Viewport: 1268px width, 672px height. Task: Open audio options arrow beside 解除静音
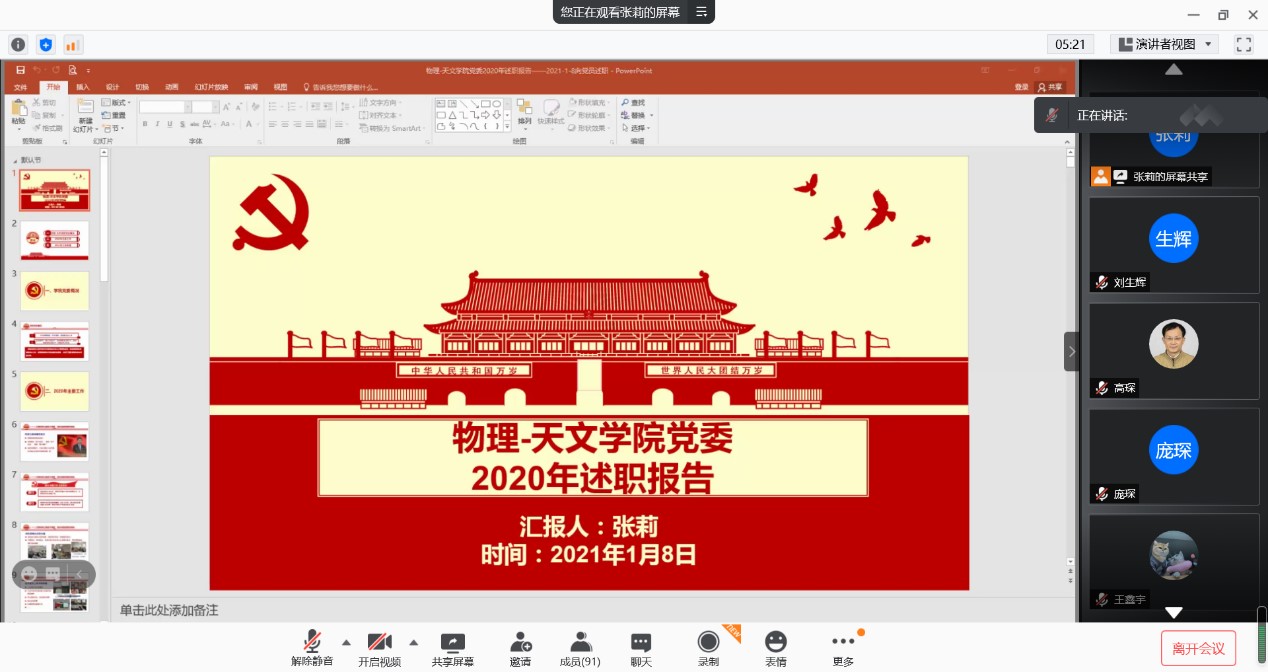346,642
